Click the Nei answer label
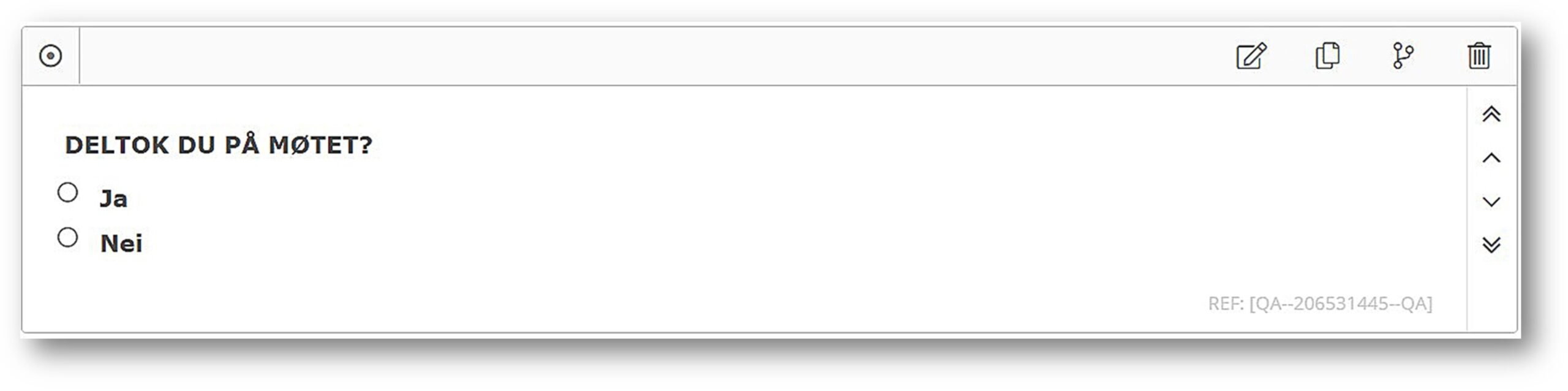The height and width of the screenshot is (391, 1568). click(121, 243)
